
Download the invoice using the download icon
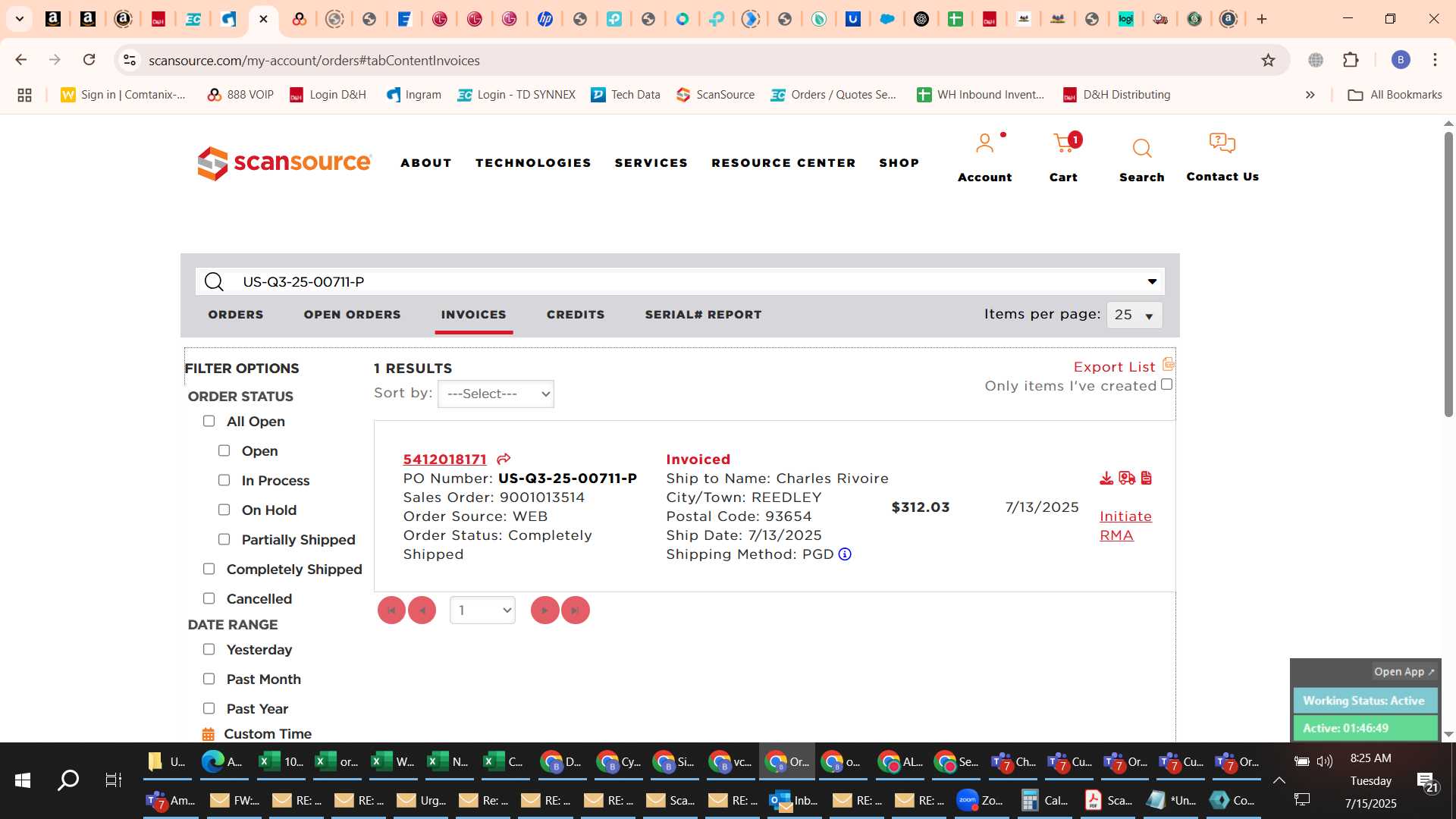[1106, 478]
